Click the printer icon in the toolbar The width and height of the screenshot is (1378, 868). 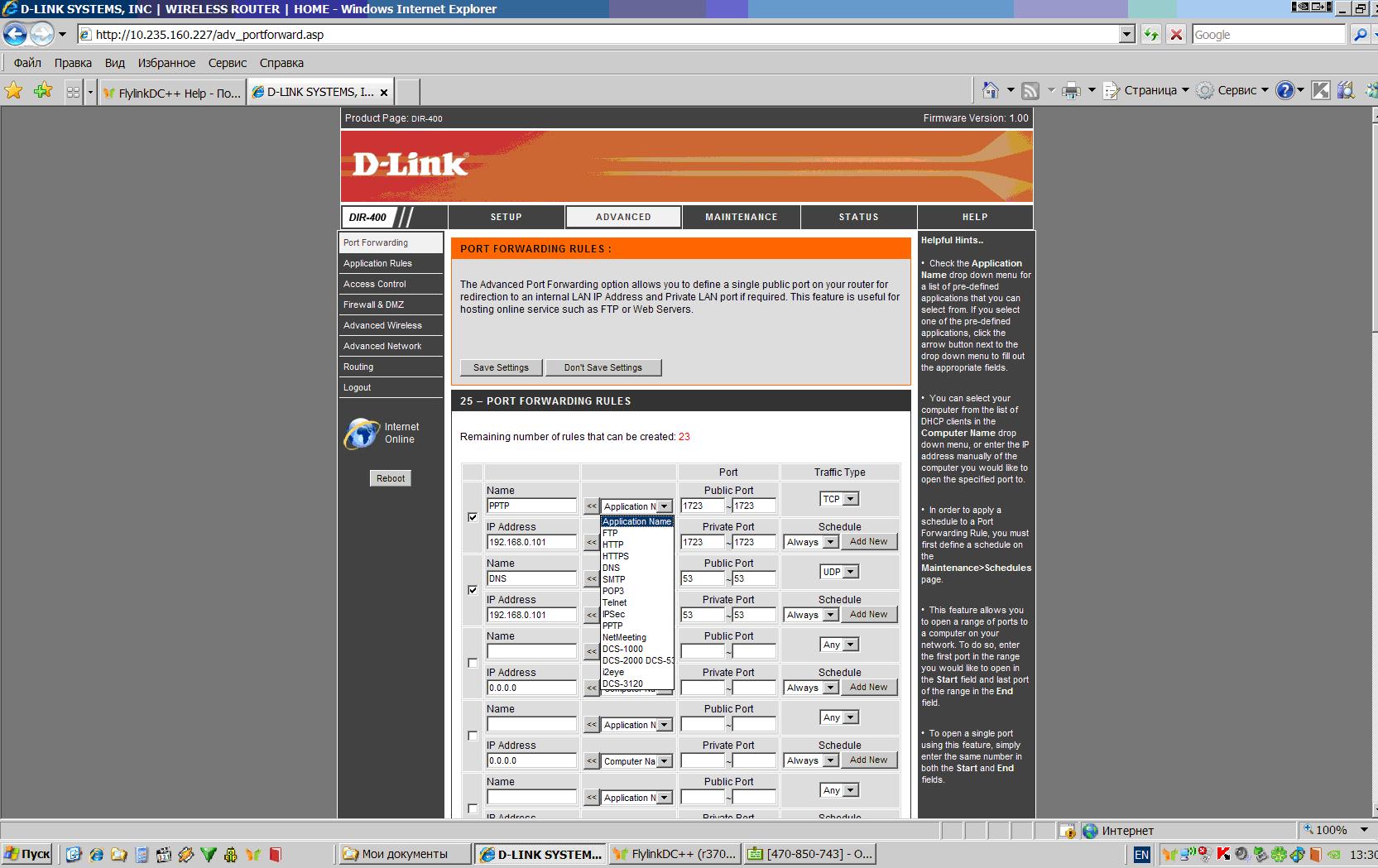(x=1071, y=91)
